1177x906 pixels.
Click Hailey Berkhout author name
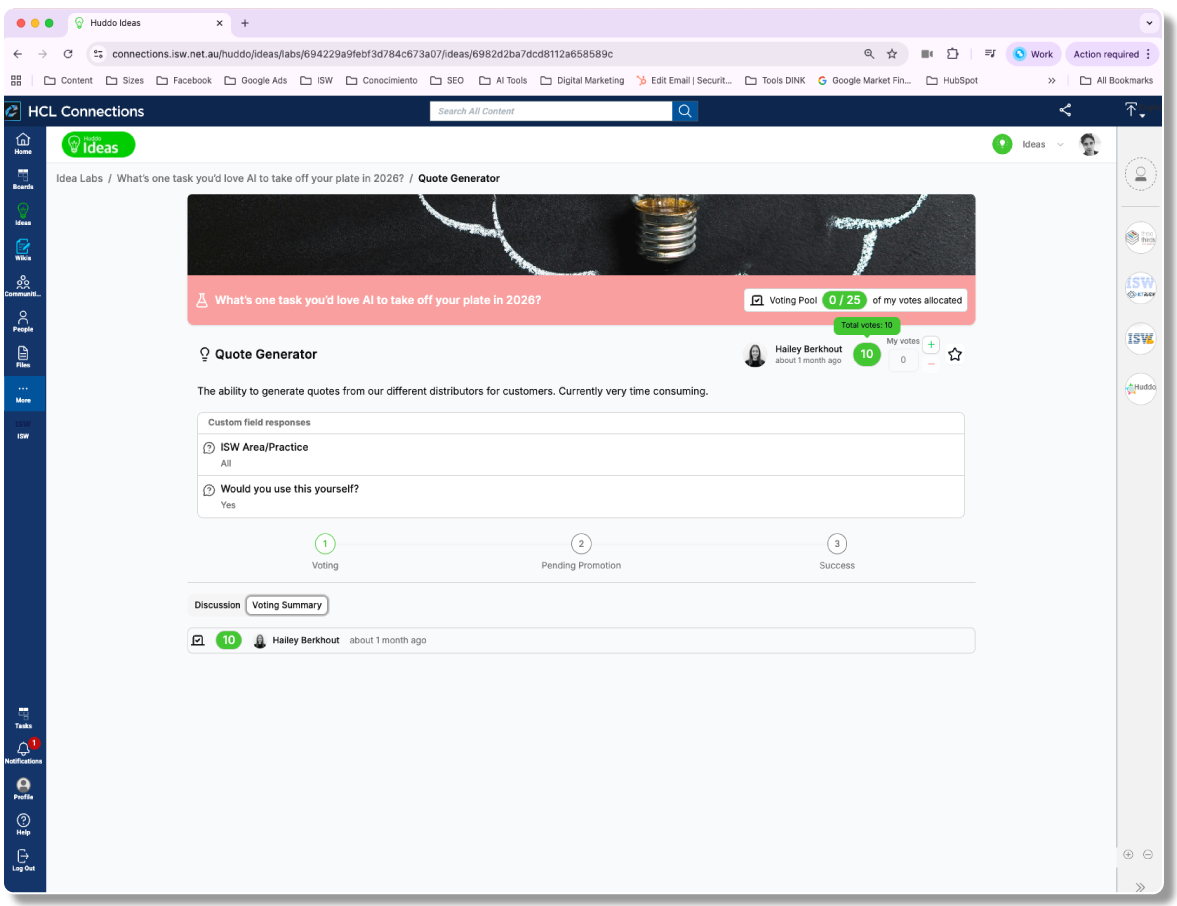808,349
